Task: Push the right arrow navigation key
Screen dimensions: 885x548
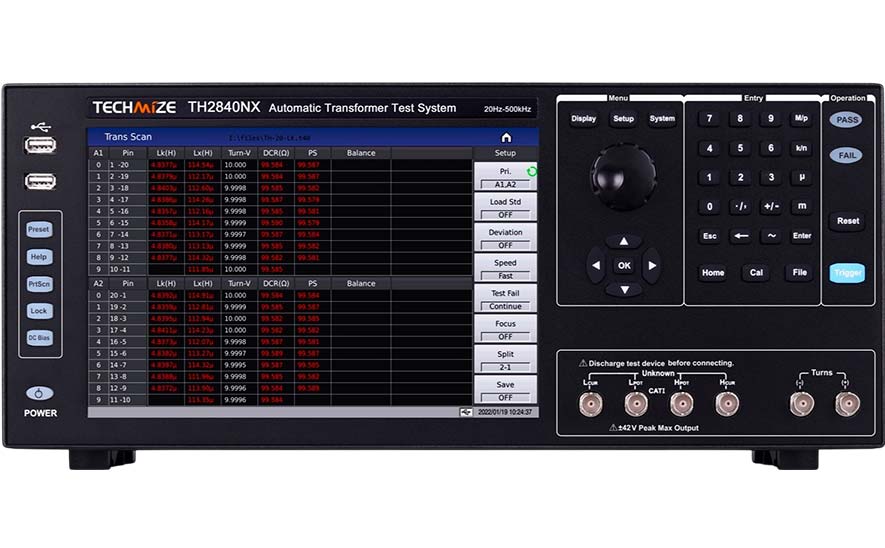Action: pos(652,265)
